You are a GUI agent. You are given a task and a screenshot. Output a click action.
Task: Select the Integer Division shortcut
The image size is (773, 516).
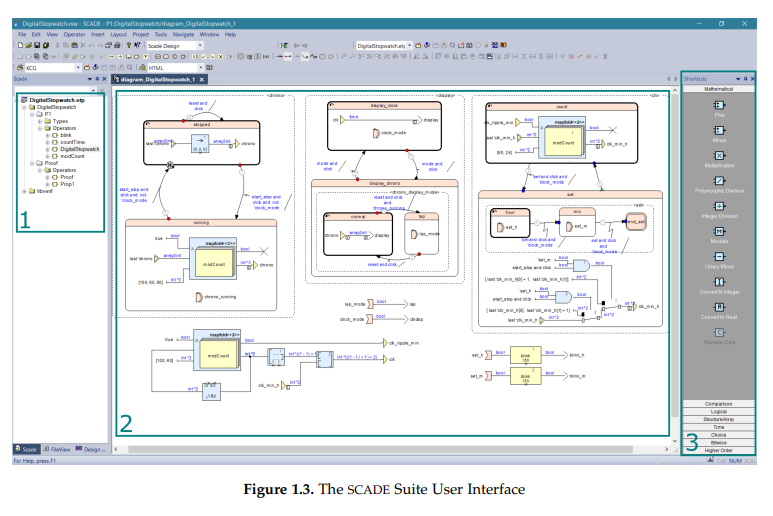pos(718,210)
